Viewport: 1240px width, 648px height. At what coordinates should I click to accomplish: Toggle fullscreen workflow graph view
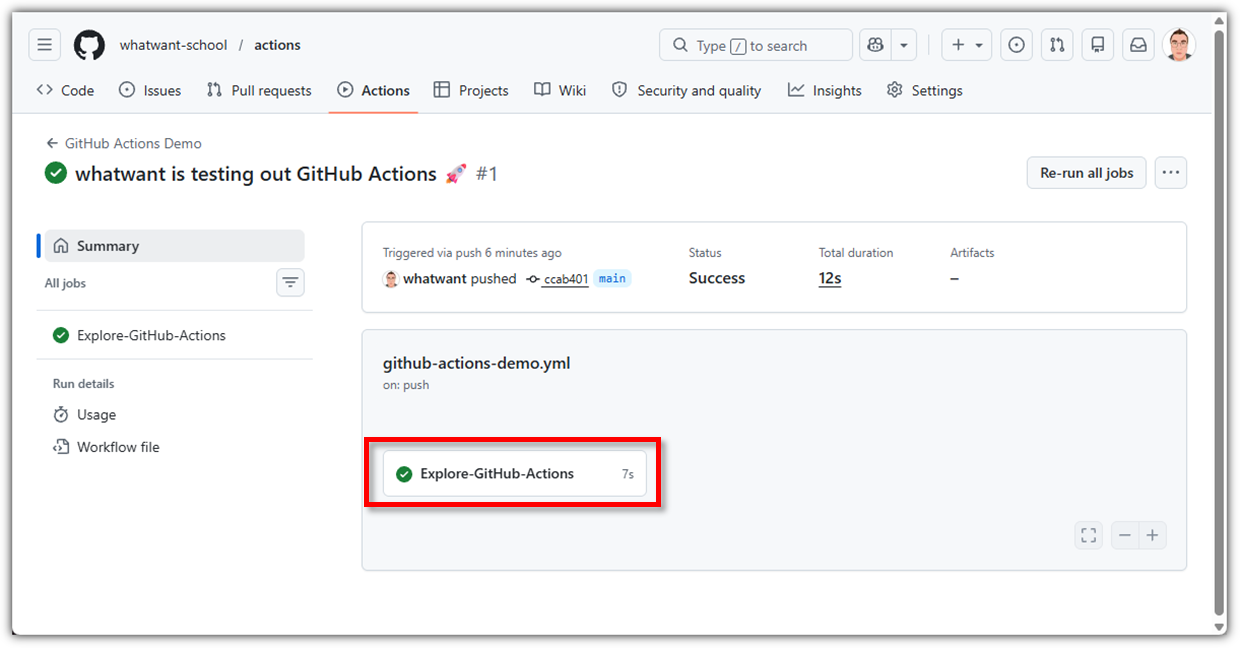(x=1088, y=536)
